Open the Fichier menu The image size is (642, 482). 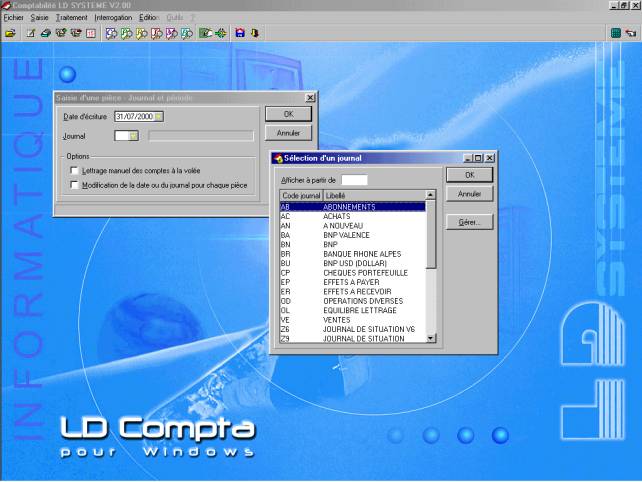tap(13, 18)
